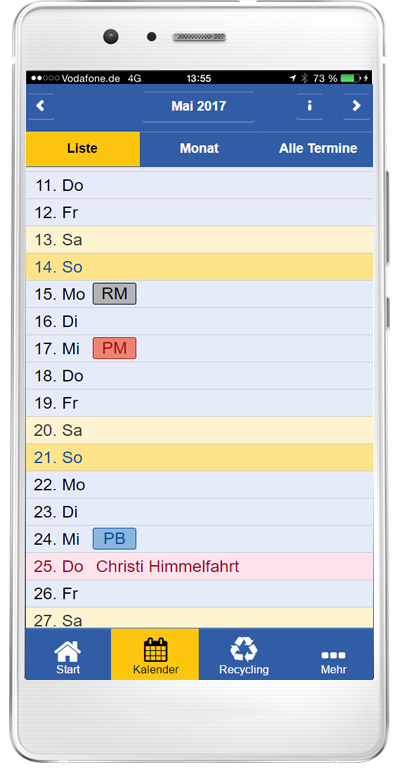The image size is (397, 772).
Task: Switch to the Monat tab
Action: 199,149
